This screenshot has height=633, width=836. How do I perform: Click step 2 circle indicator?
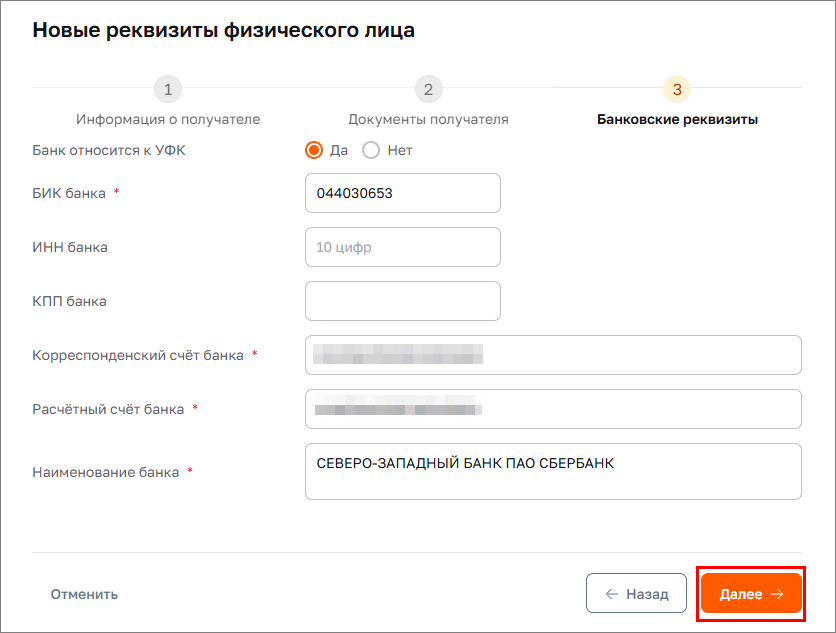click(428, 89)
